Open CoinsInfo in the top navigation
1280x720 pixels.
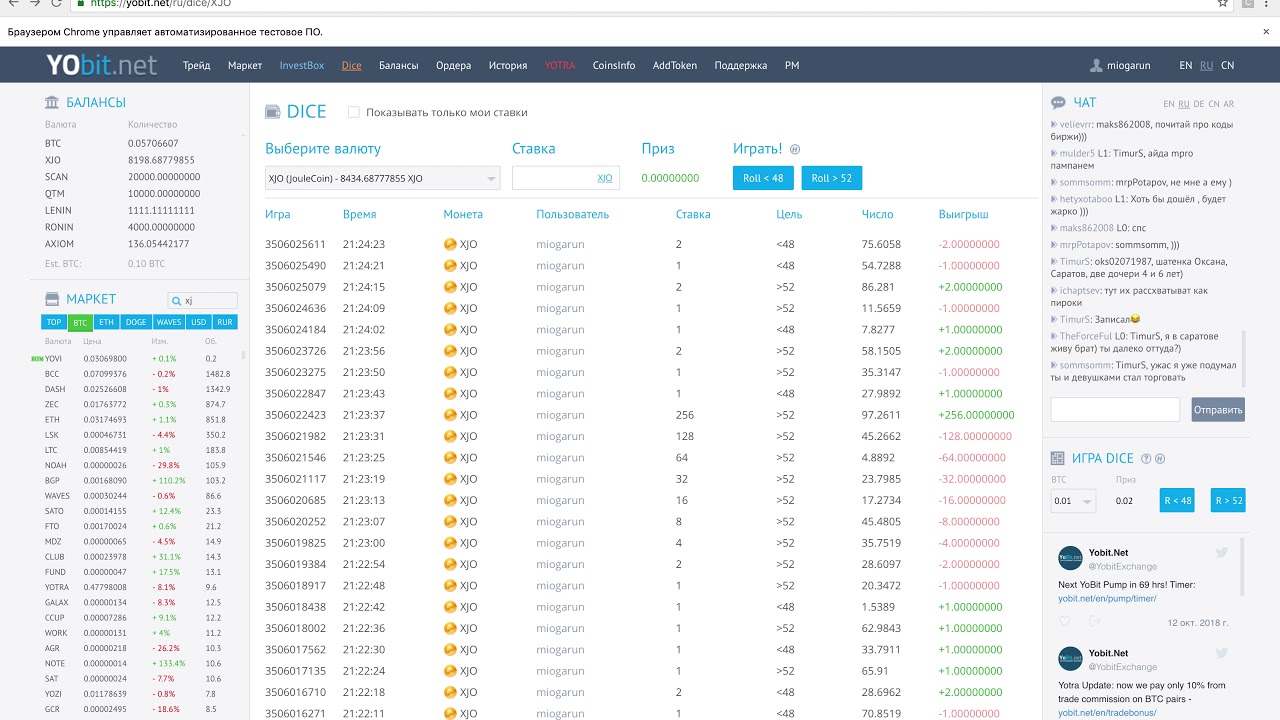(x=614, y=66)
